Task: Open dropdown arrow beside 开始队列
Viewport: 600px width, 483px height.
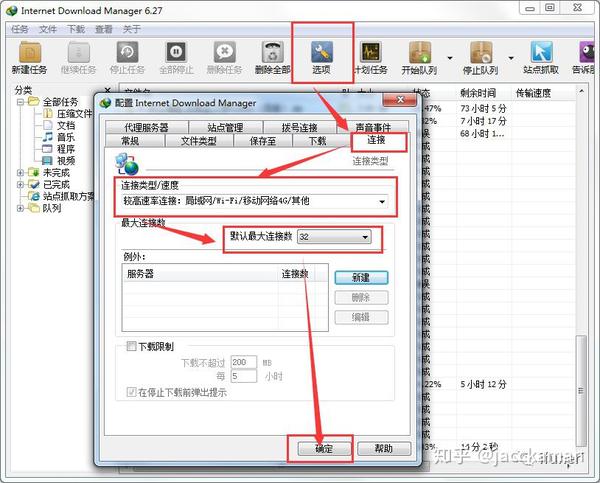Action: tap(450, 58)
